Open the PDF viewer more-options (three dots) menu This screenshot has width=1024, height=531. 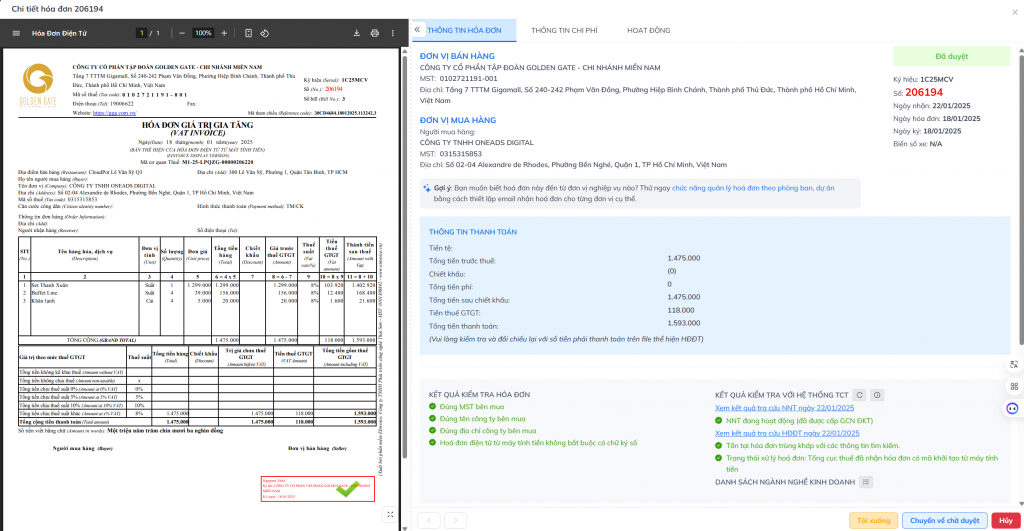[x=392, y=33]
